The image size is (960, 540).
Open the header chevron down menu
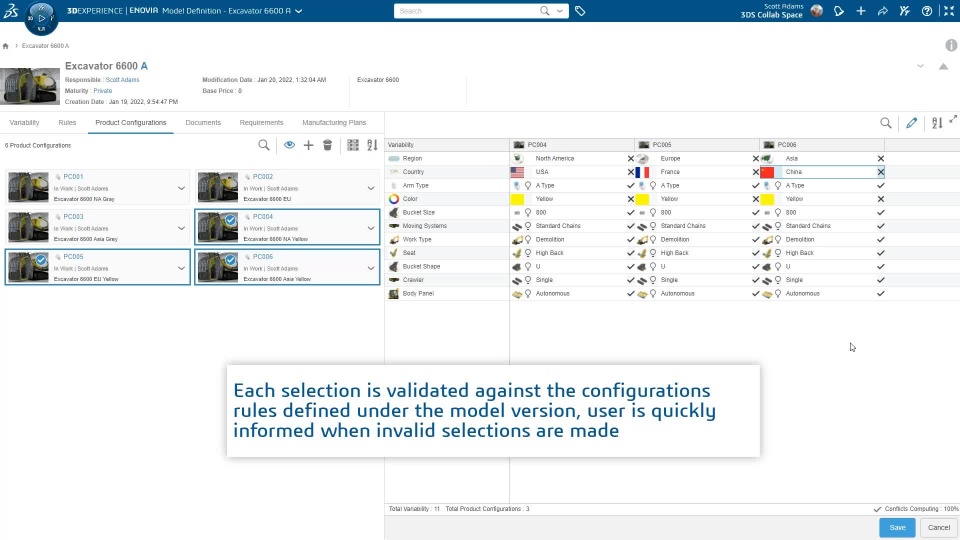pos(920,66)
